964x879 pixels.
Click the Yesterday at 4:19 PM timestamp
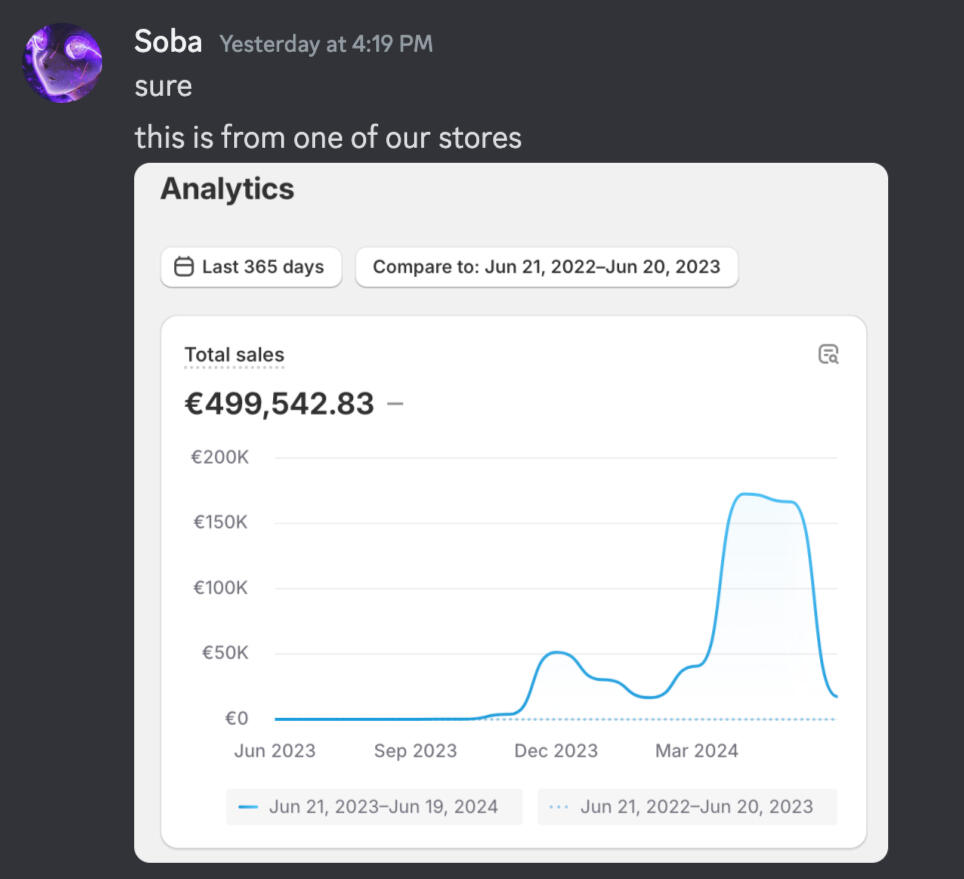[326, 44]
